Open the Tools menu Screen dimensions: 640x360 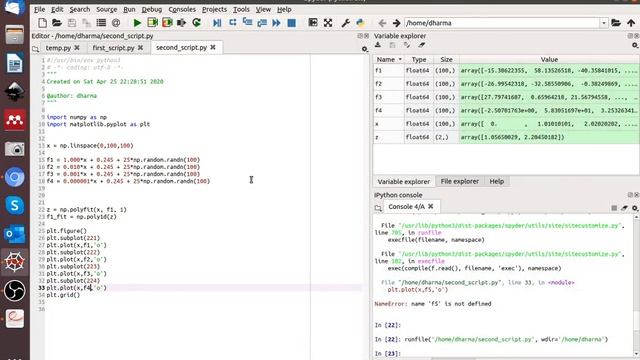(x=241, y=9)
